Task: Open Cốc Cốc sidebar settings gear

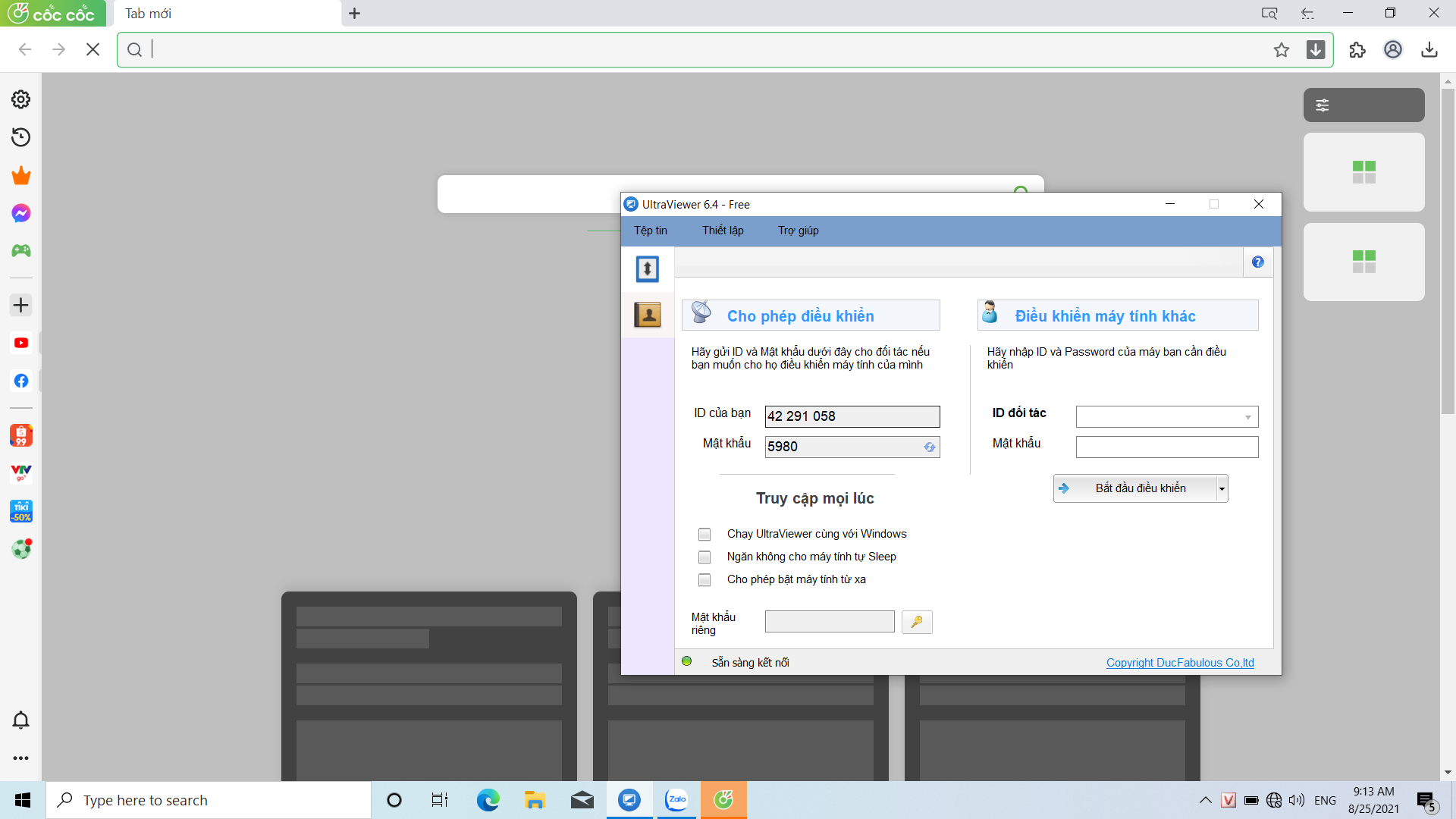Action: click(21, 99)
